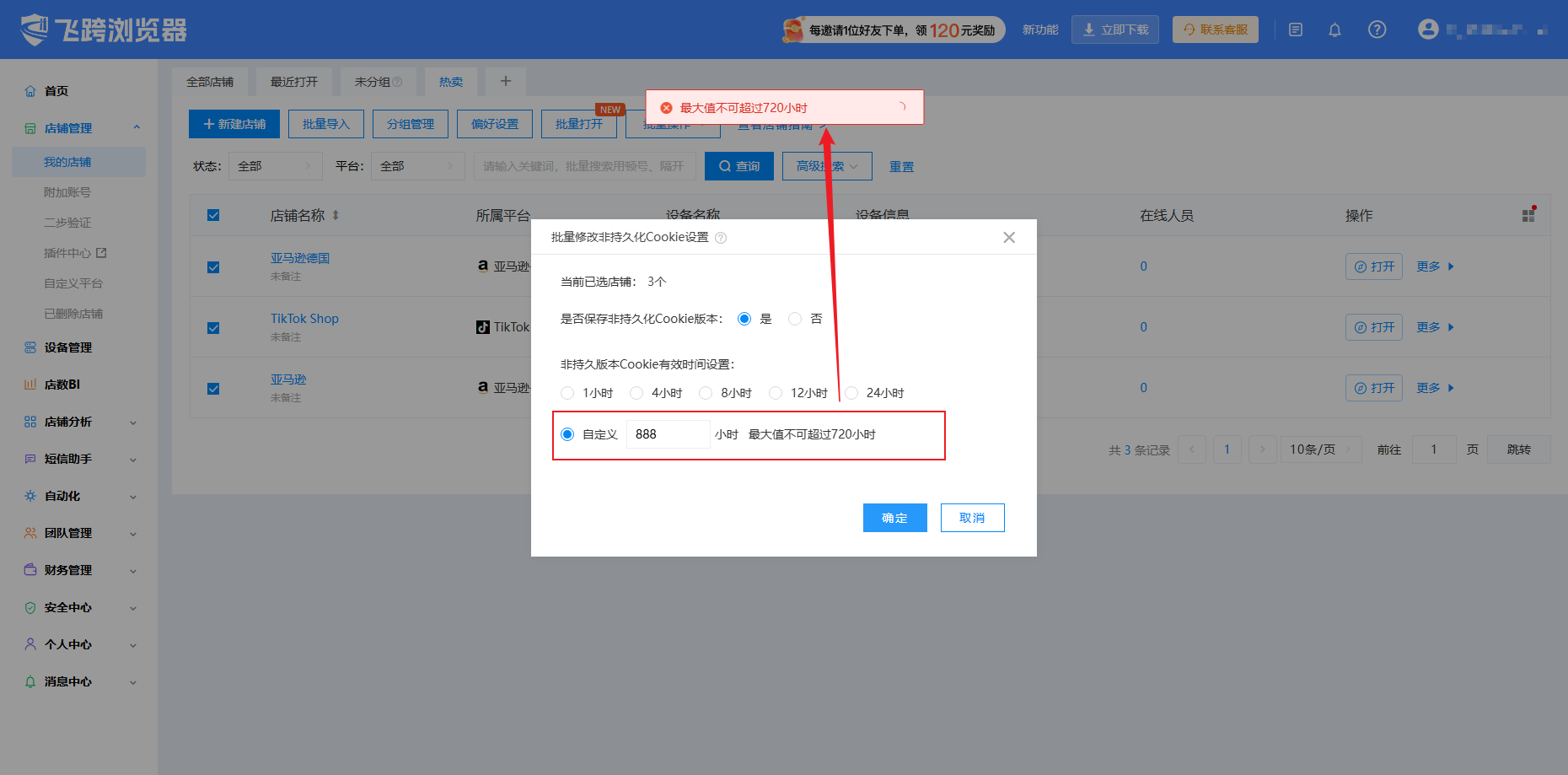Uncheck the TikTok Shop row checkbox
Viewport: 1568px width, 775px height.
(213, 328)
